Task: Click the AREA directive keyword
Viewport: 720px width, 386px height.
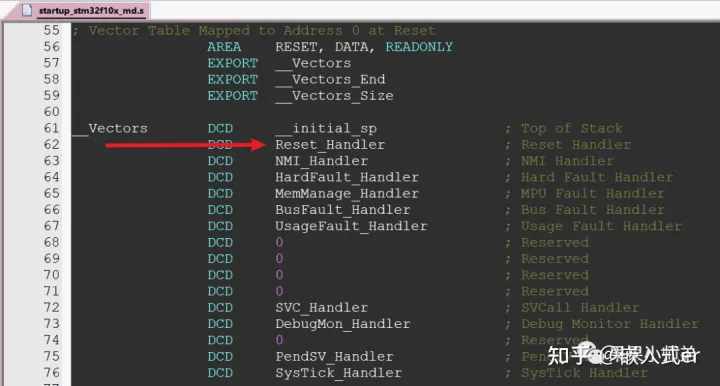Action: [x=224, y=47]
